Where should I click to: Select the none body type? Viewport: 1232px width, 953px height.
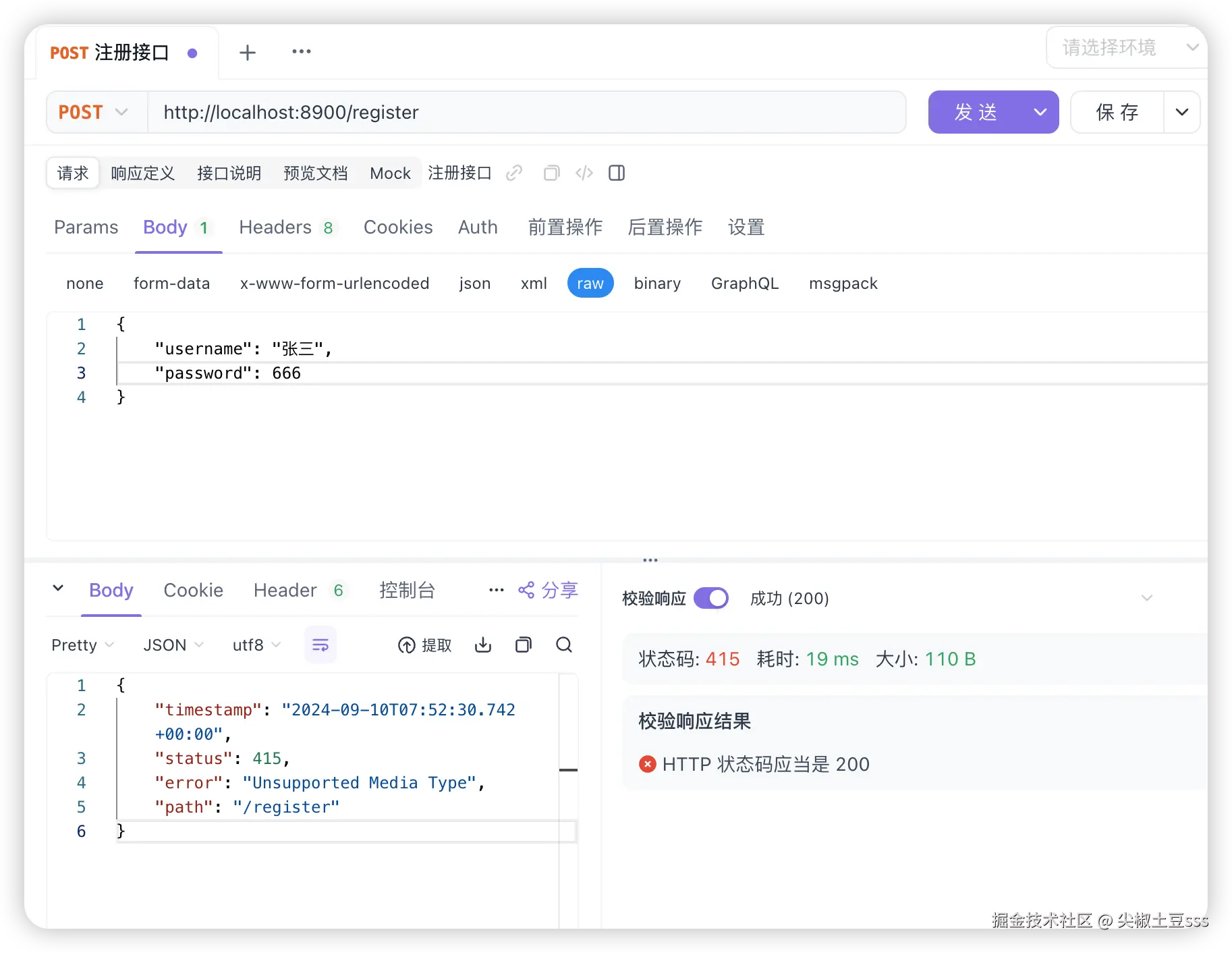point(85,283)
